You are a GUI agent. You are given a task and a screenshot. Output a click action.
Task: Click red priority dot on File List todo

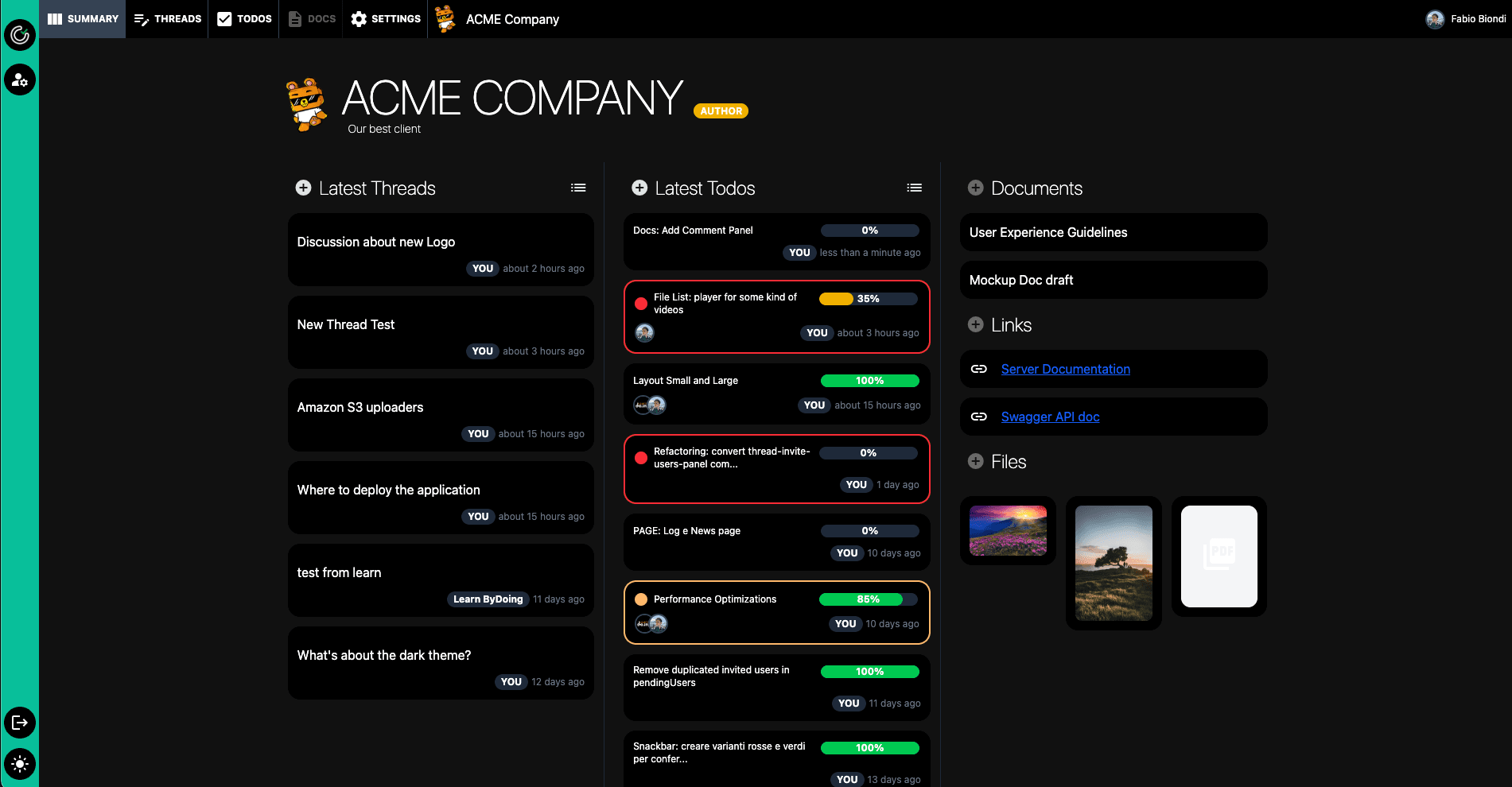641,304
